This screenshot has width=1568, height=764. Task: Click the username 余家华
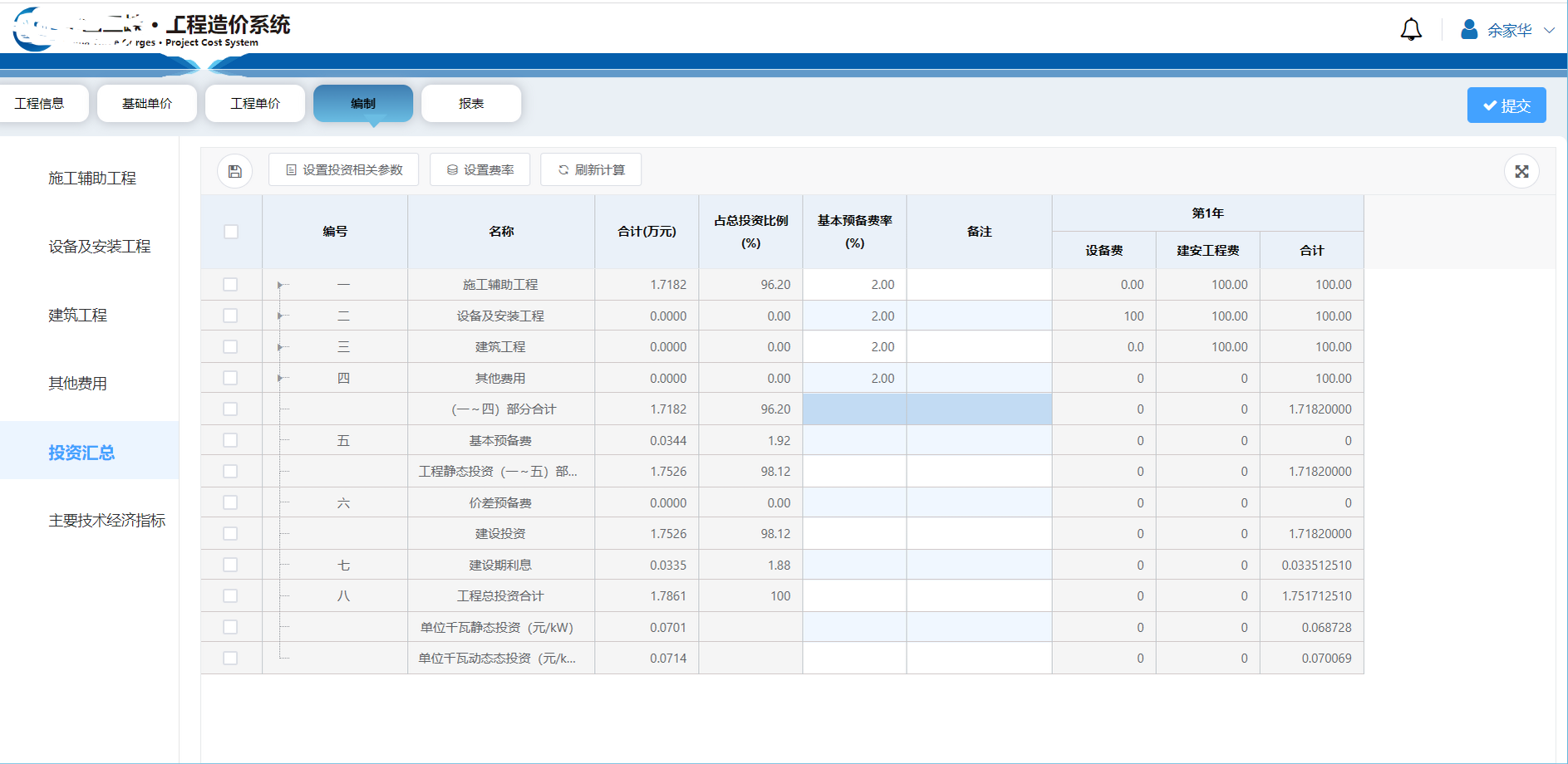1510,31
